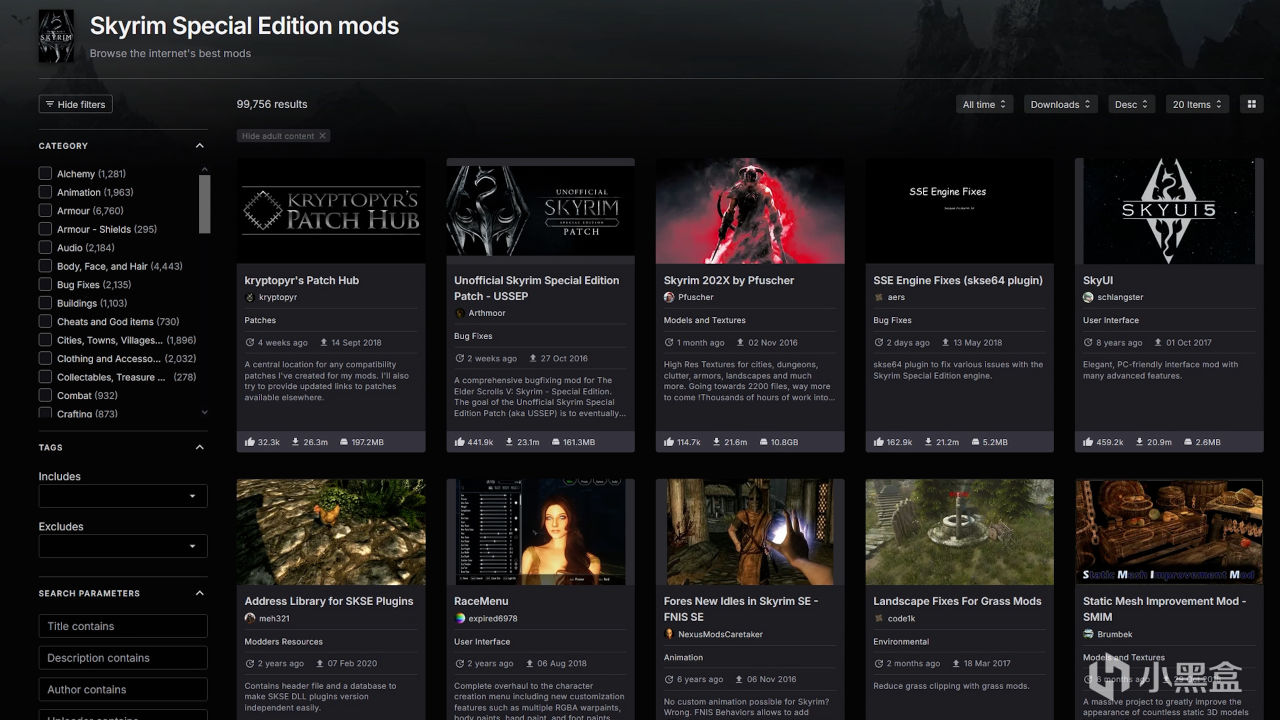Tick the Alchemy category checkbox
Screen dimensions: 1280x720
tap(45, 173)
